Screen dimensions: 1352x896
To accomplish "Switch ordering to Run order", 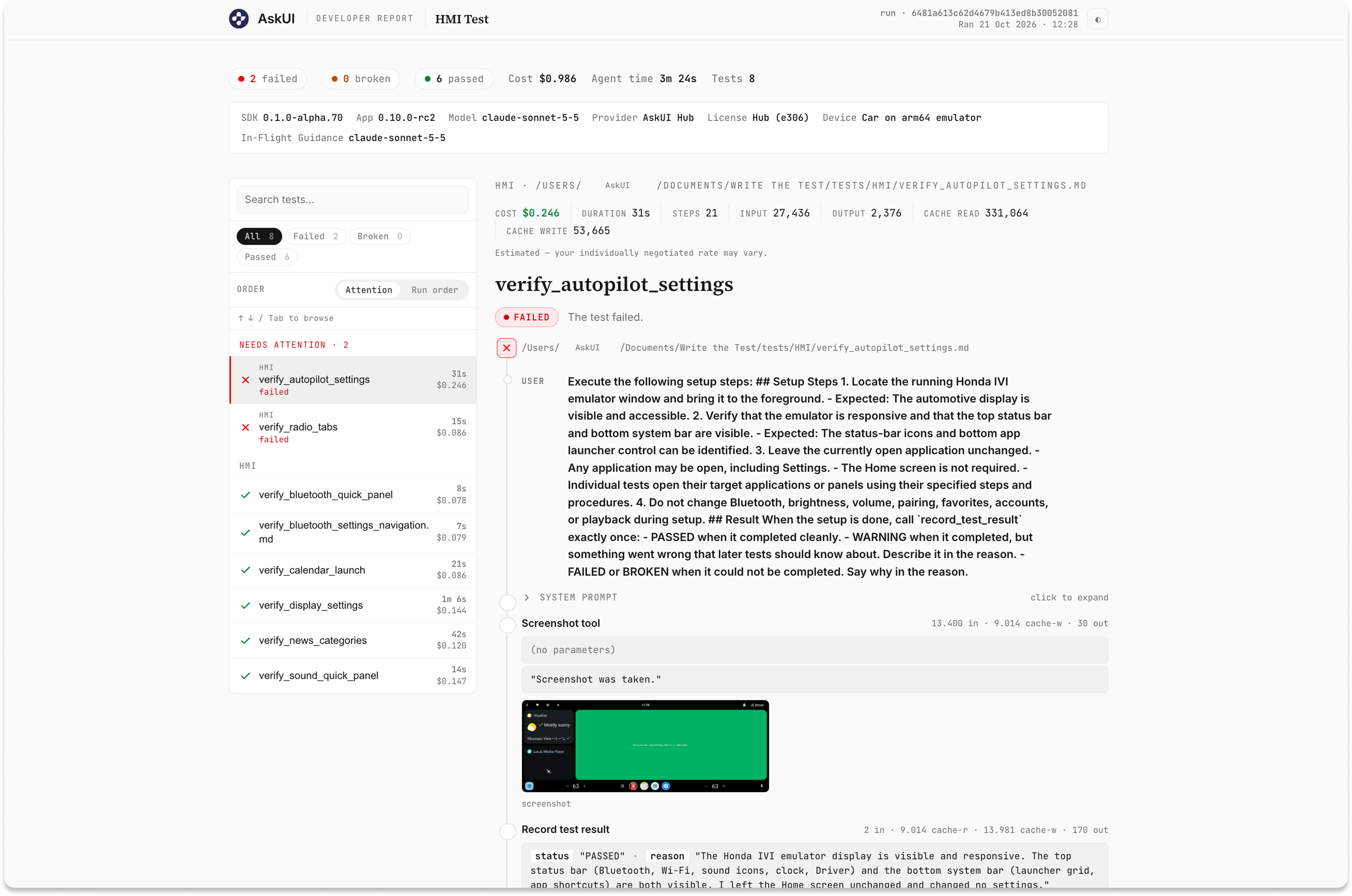I will [434, 290].
